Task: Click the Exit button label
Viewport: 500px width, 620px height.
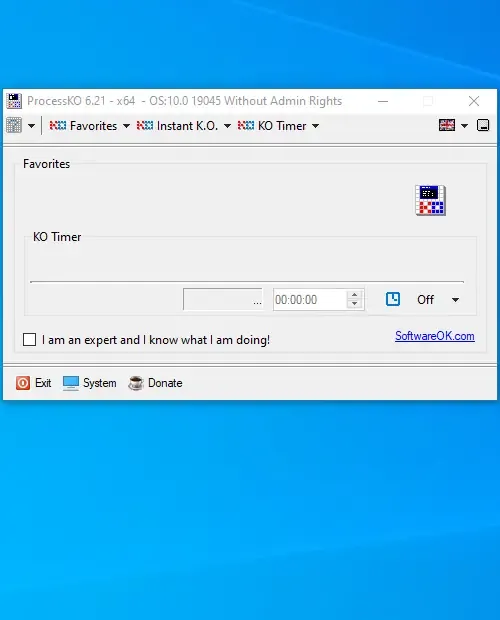Action: (x=43, y=383)
